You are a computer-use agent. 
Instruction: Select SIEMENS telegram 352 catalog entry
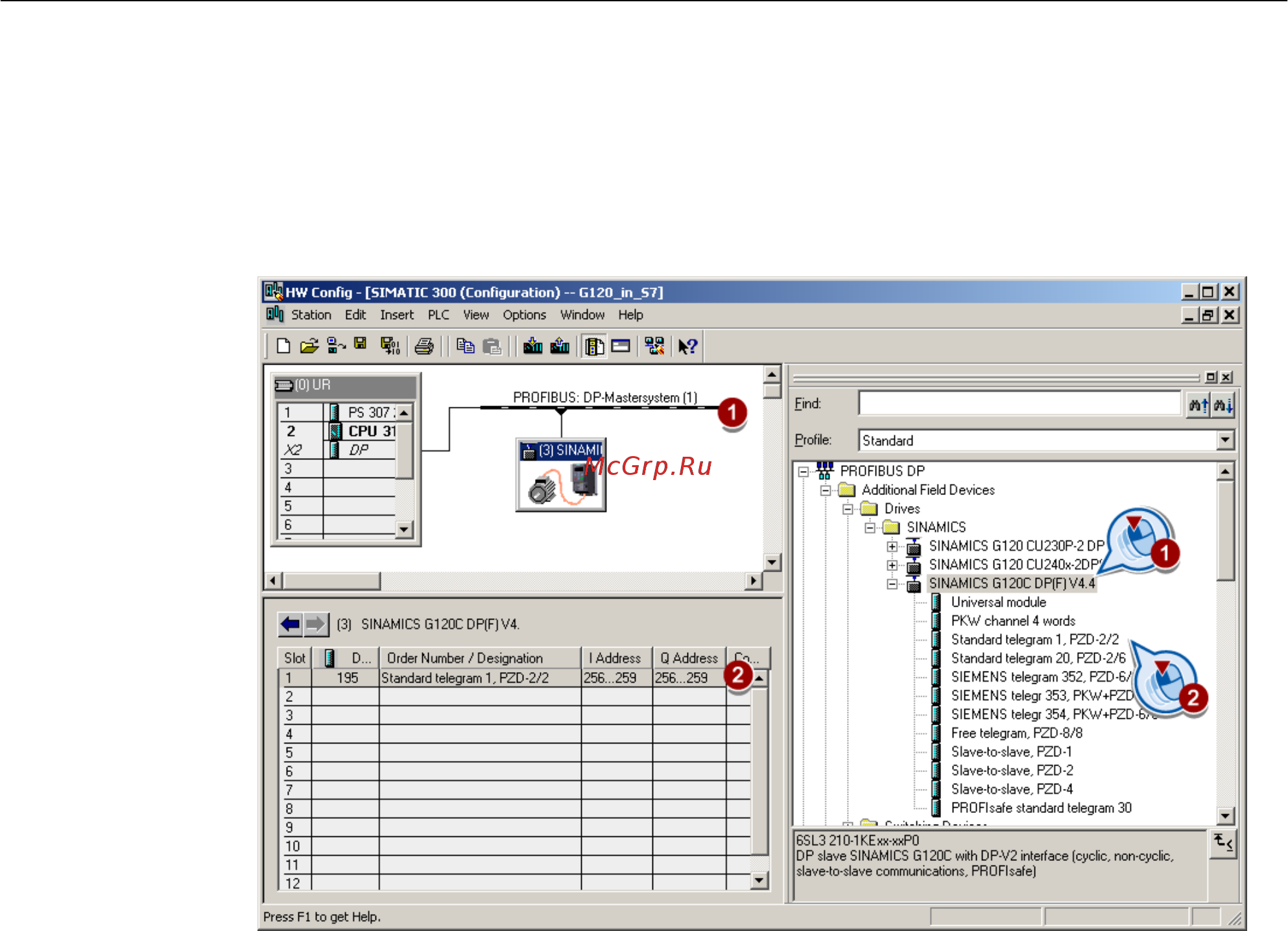point(1040,677)
